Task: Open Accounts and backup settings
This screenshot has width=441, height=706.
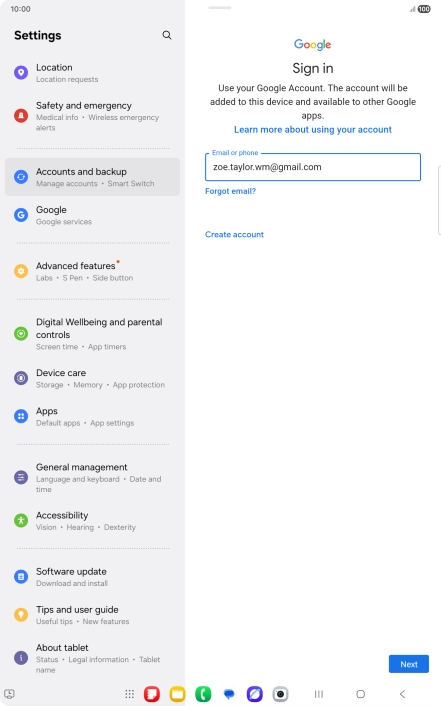Action: (92, 177)
